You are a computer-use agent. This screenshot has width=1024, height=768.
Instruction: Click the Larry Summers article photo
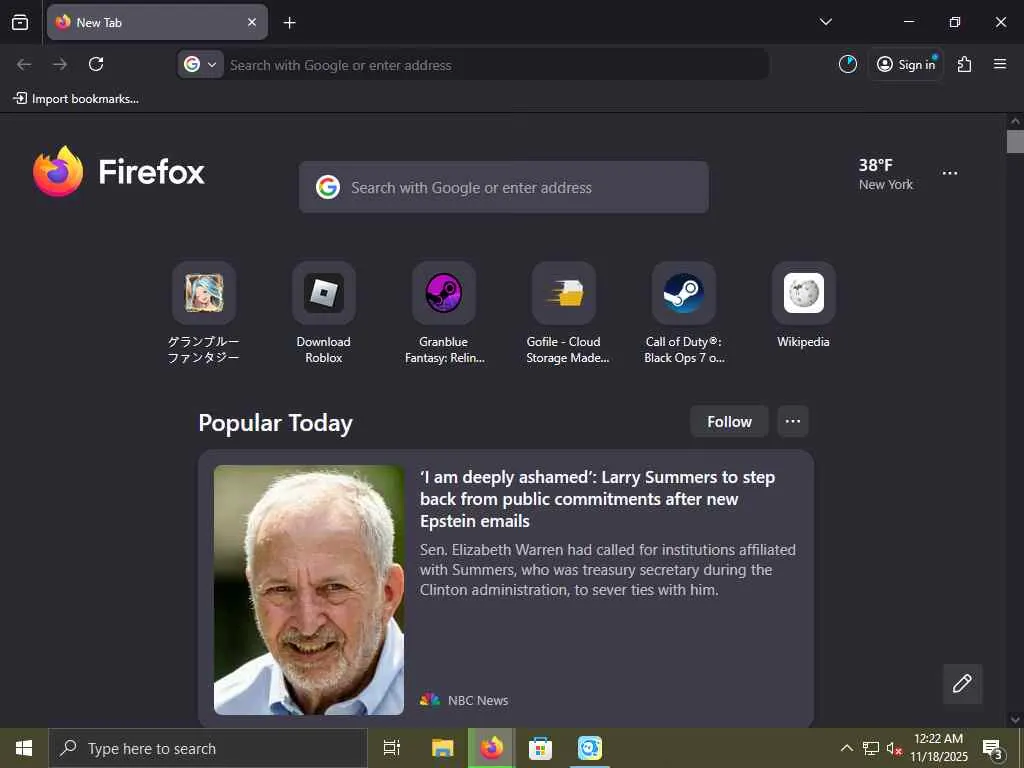pos(309,590)
